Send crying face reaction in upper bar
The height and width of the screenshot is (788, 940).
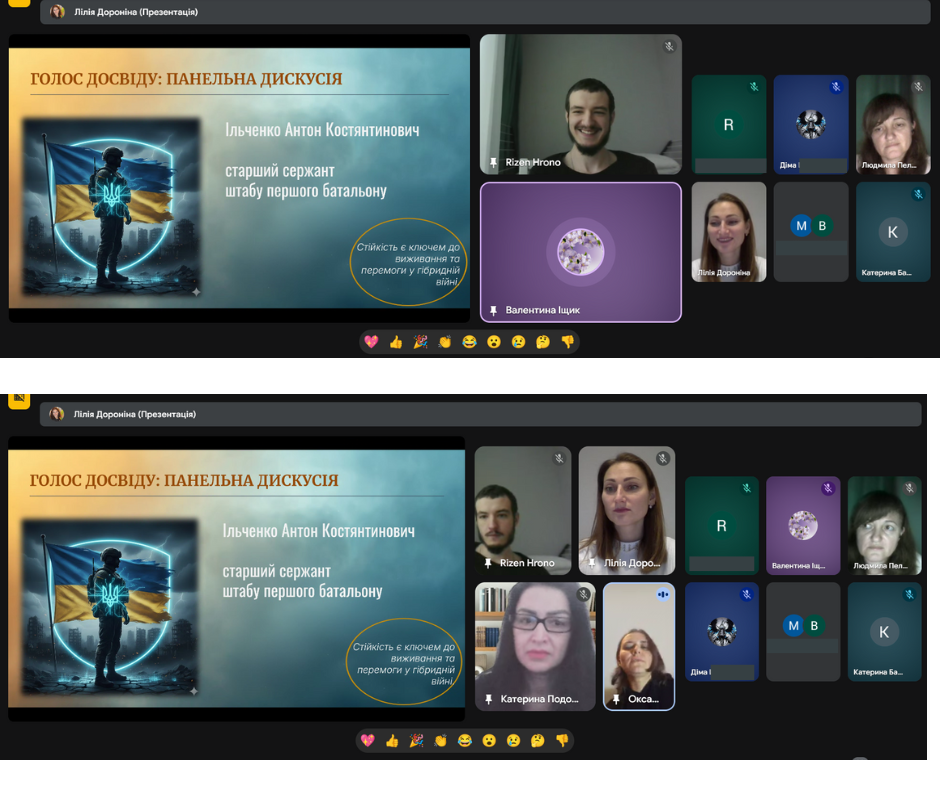pos(518,342)
